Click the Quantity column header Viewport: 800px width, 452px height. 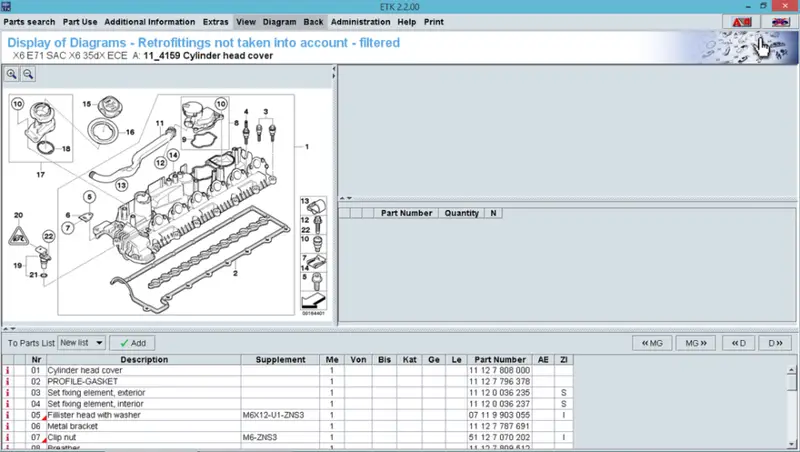point(461,213)
